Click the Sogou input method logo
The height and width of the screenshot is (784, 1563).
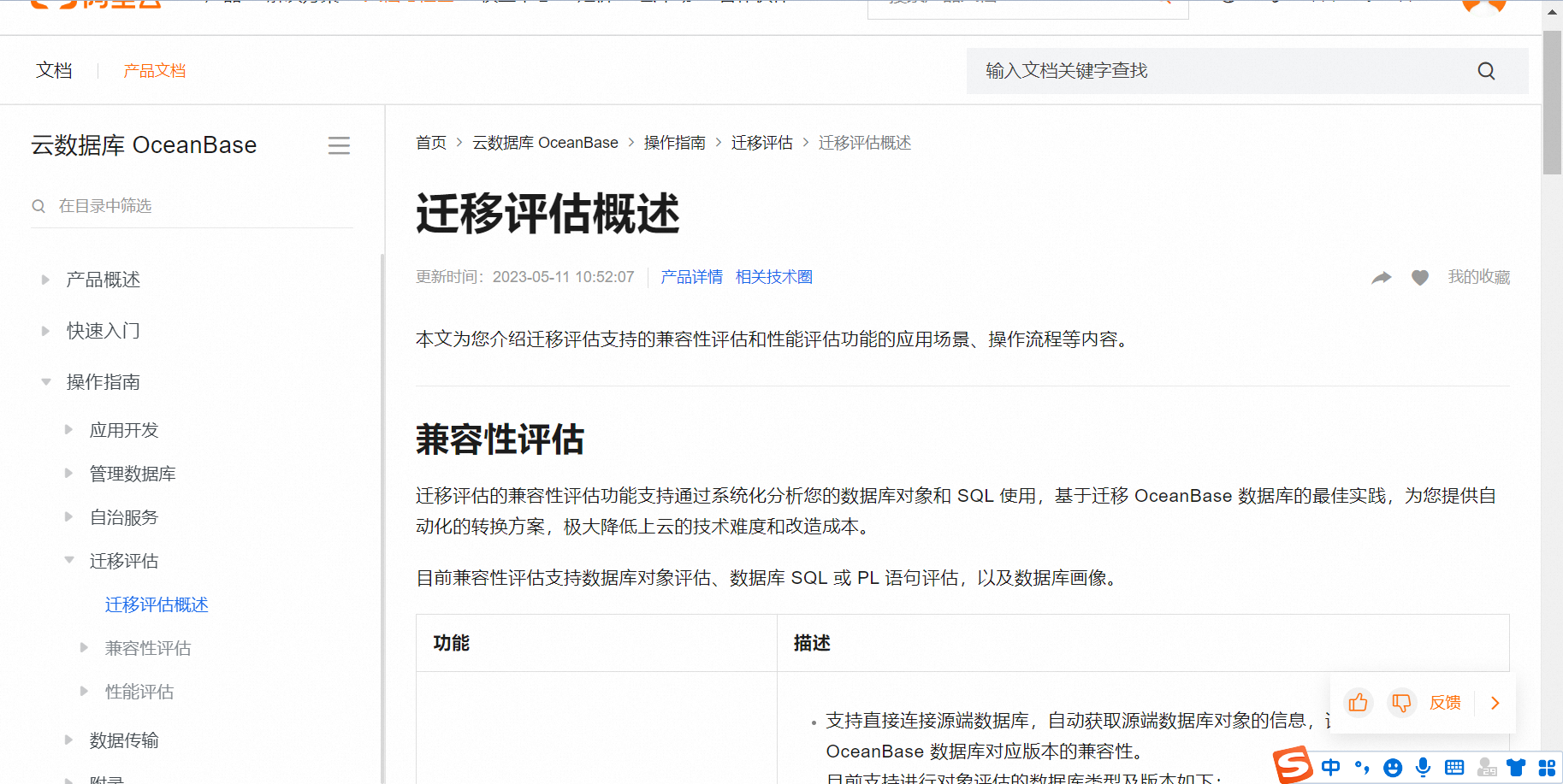(x=1293, y=764)
